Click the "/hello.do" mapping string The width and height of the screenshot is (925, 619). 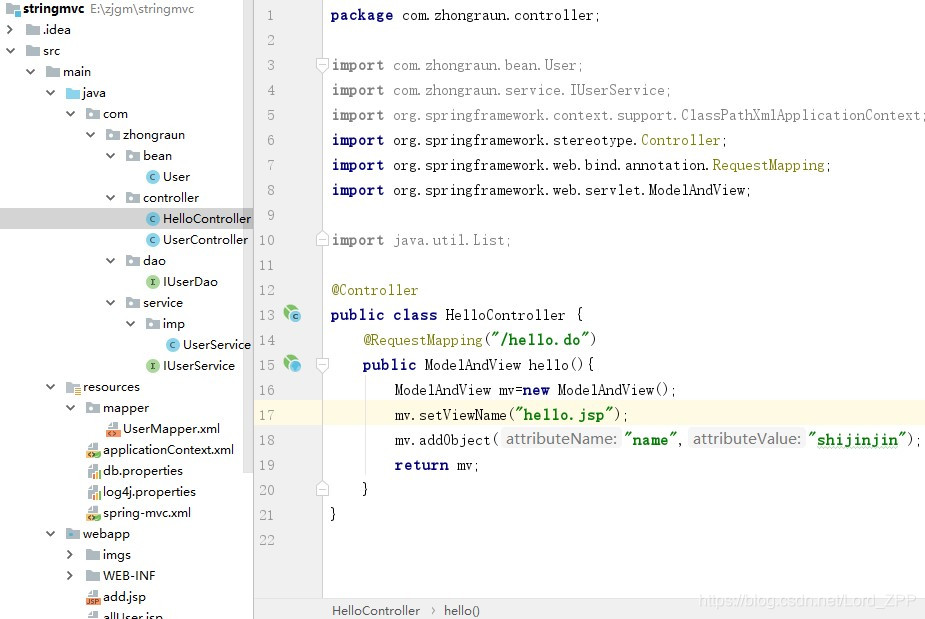tap(540, 340)
